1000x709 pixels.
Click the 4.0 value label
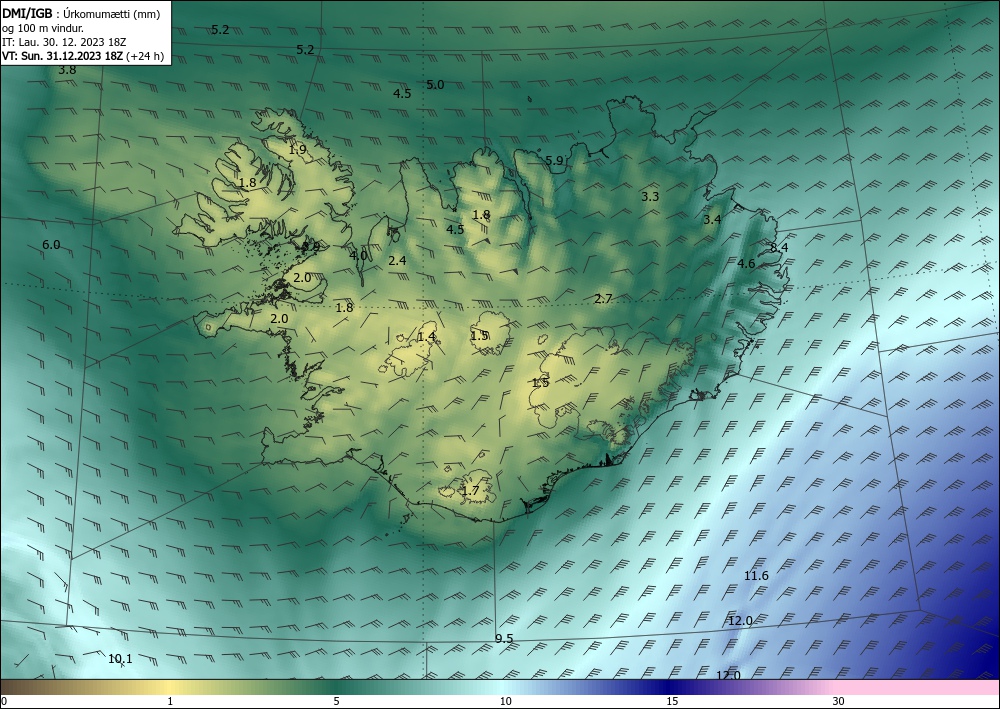(x=358, y=255)
